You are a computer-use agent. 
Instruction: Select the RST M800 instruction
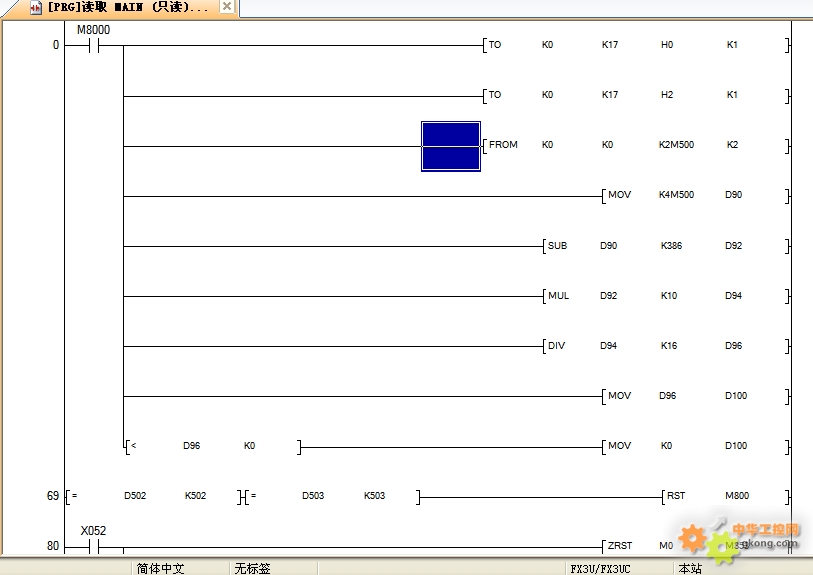pyautogui.click(x=726, y=496)
